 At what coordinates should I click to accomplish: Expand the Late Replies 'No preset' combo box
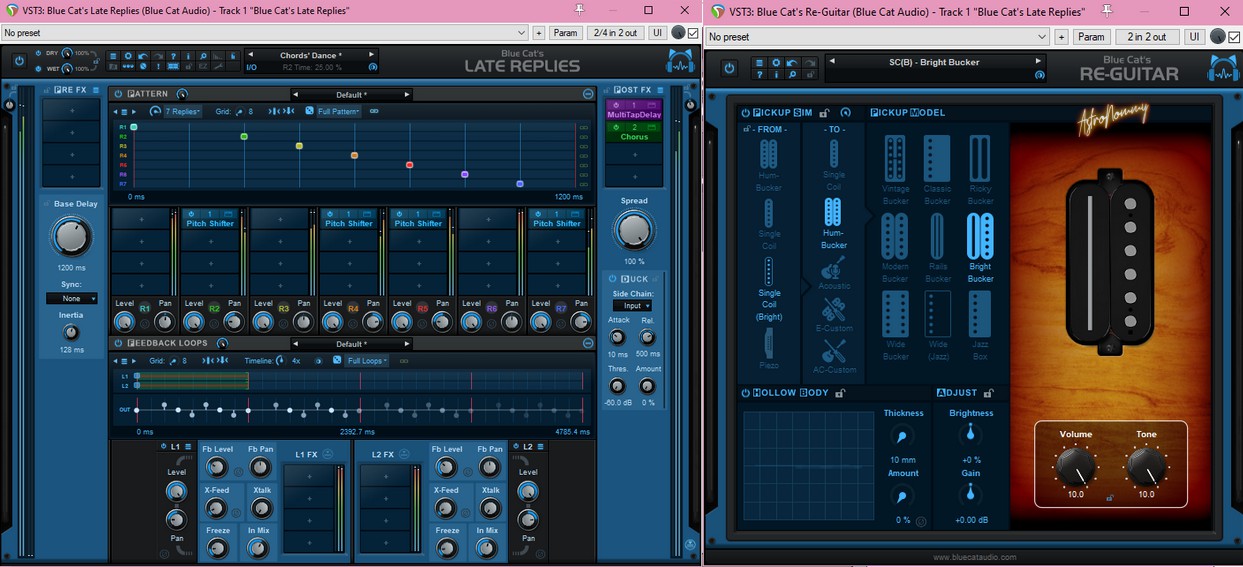pos(264,33)
